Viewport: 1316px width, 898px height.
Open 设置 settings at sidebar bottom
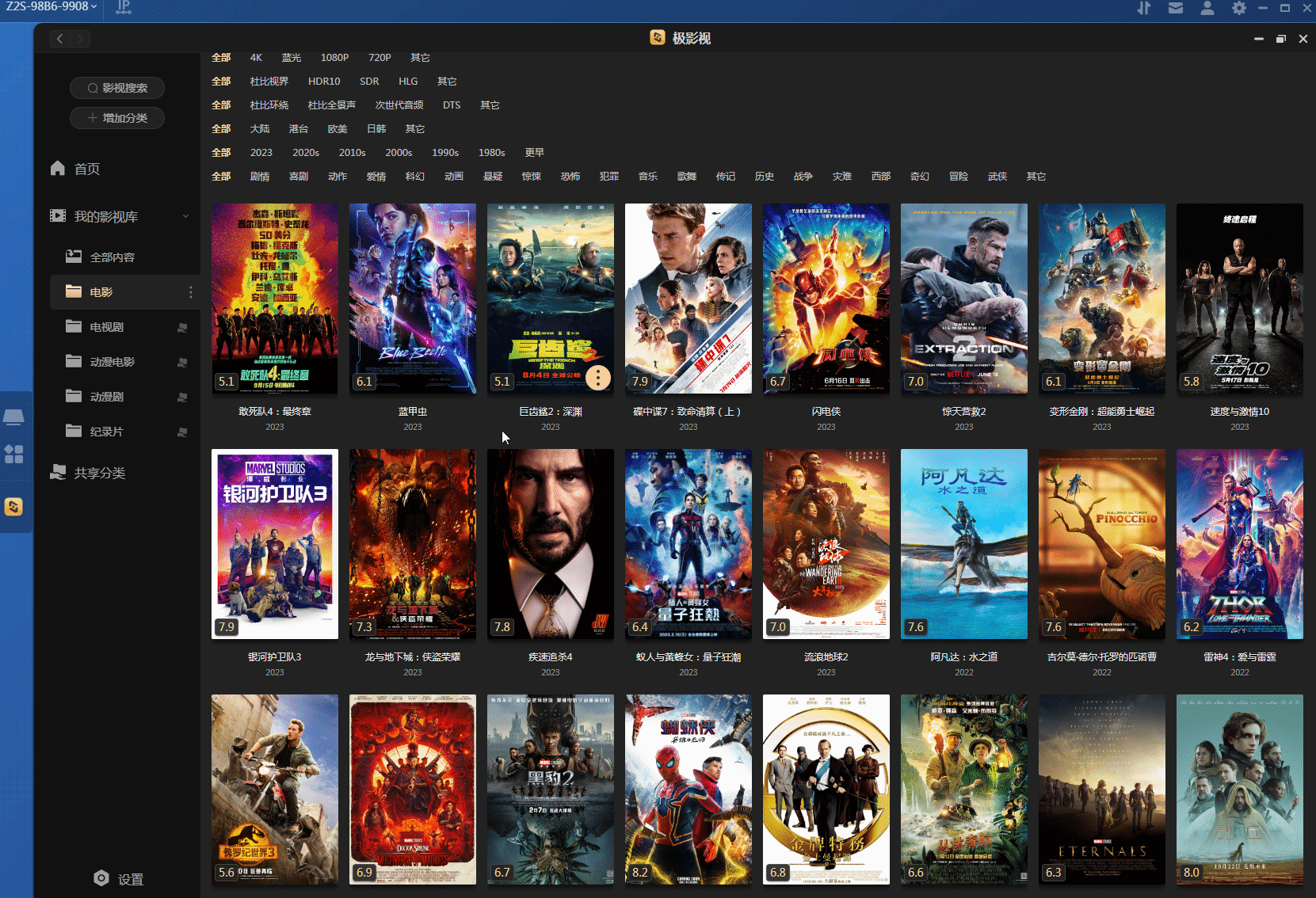point(119,879)
